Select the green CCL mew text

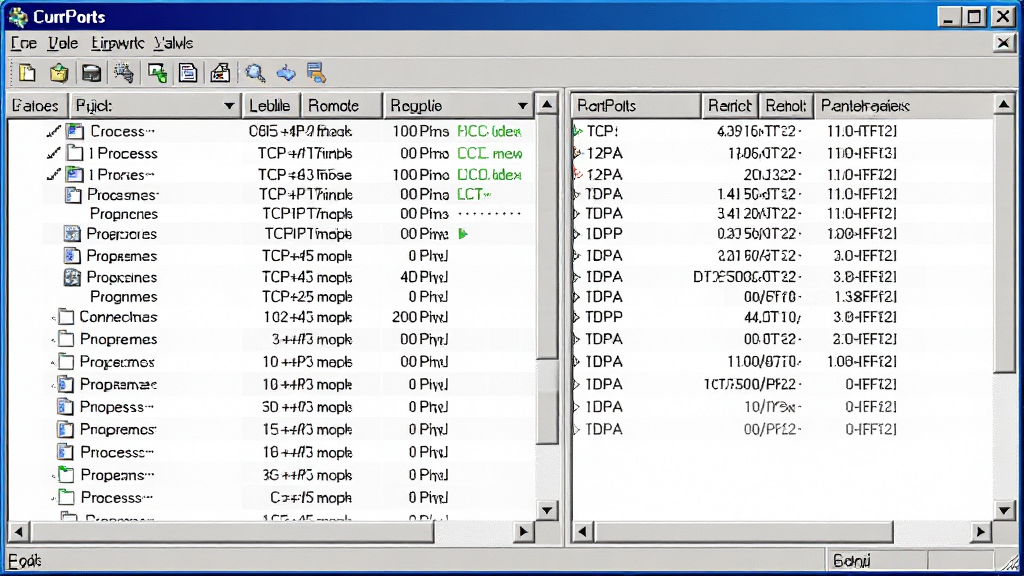(x=490, y=153)
